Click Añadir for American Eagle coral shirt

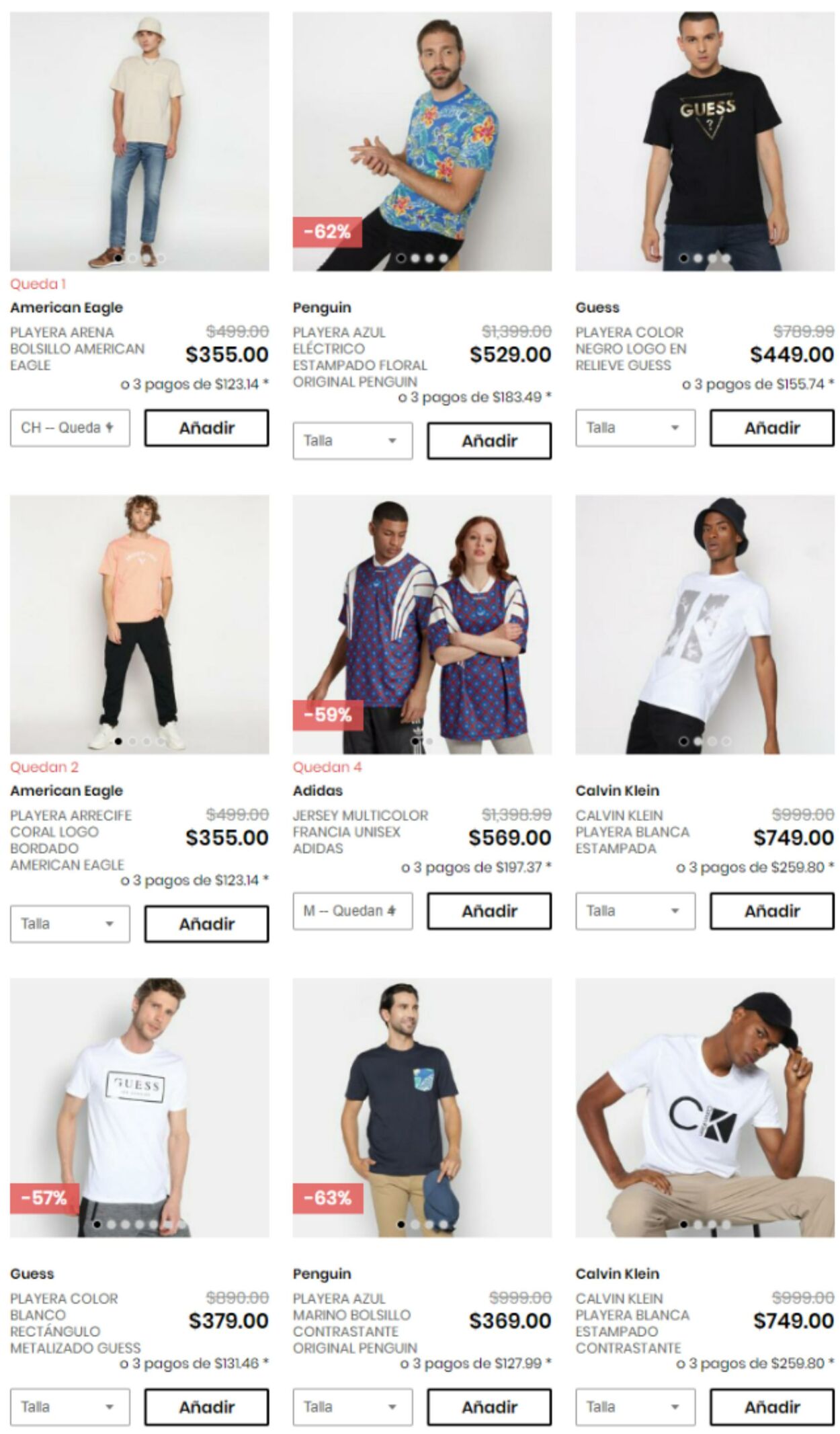[207, 924]
